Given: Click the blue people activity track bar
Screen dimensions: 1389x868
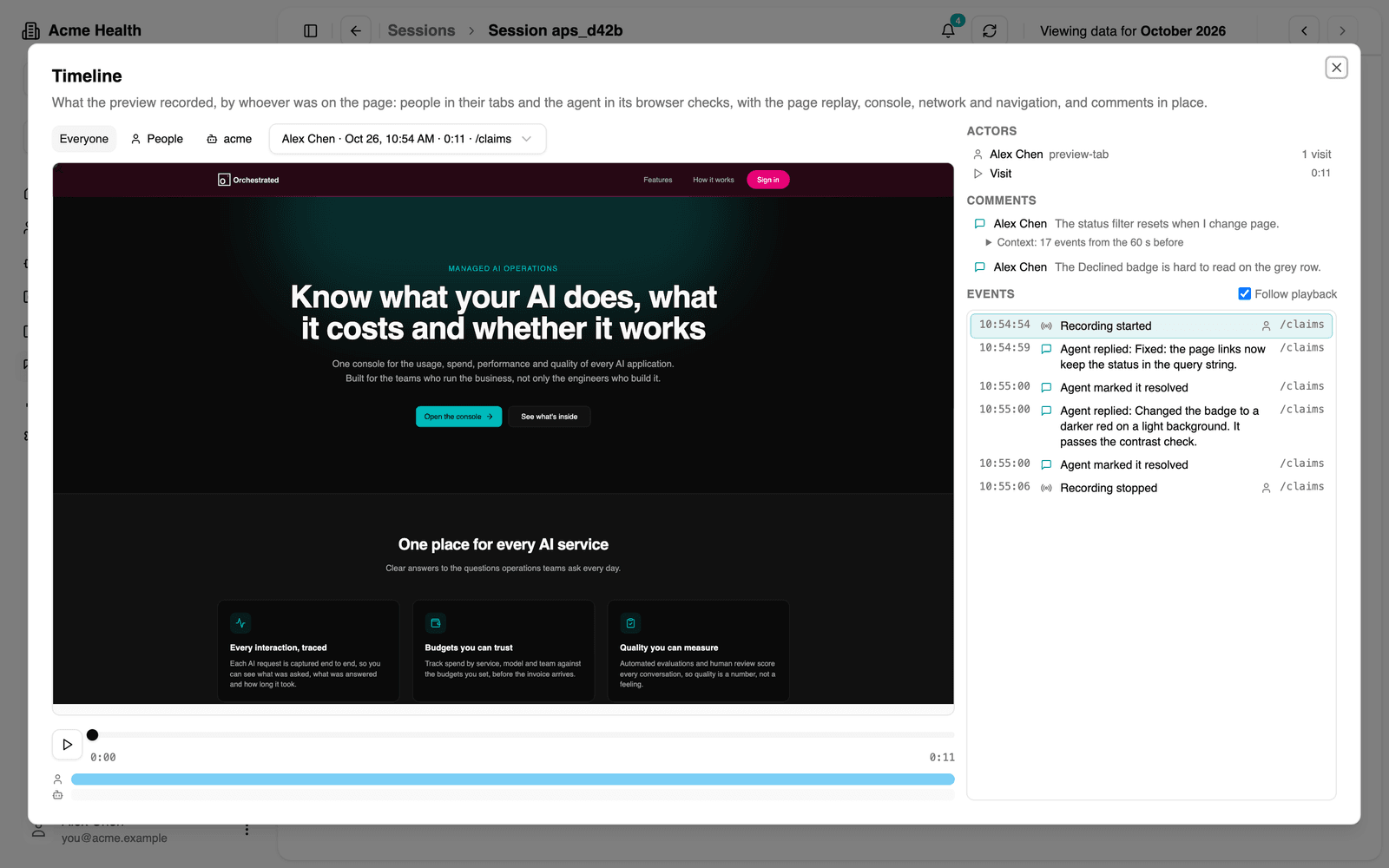Looking at the screenshot, I should click(x=513, y=779).
